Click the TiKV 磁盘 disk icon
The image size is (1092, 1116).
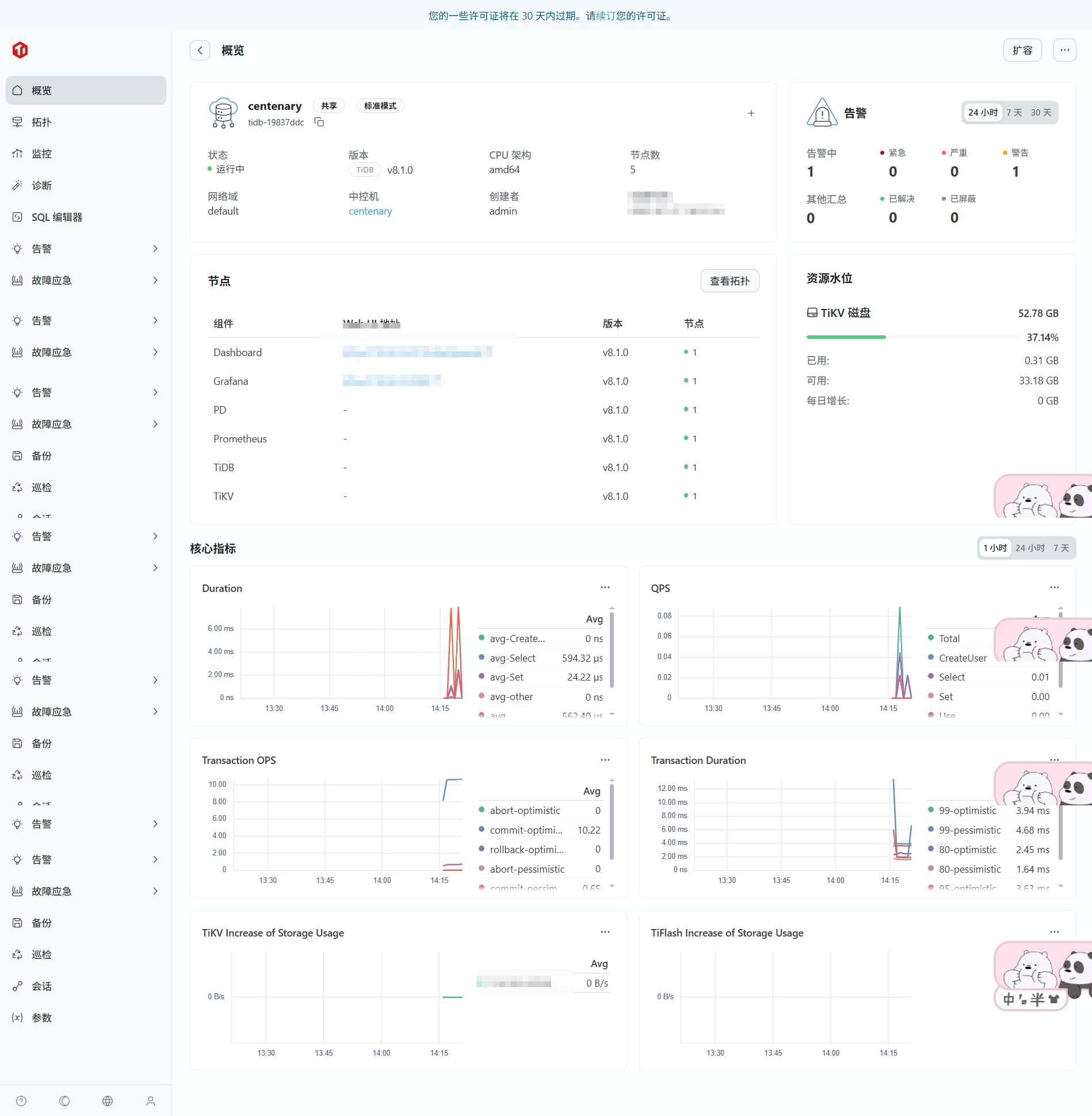coord(812,313)
